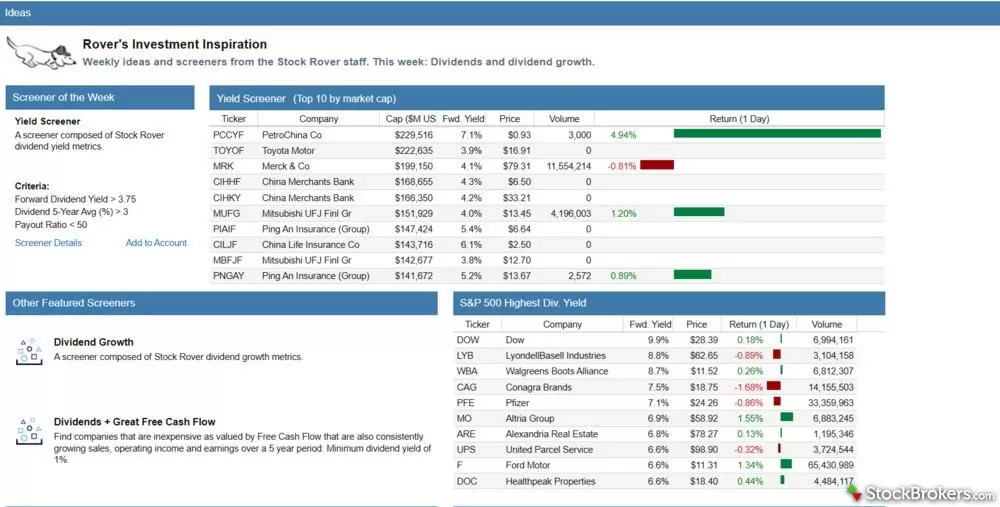Sort by Cap ($M US column header

pos(411,119)
